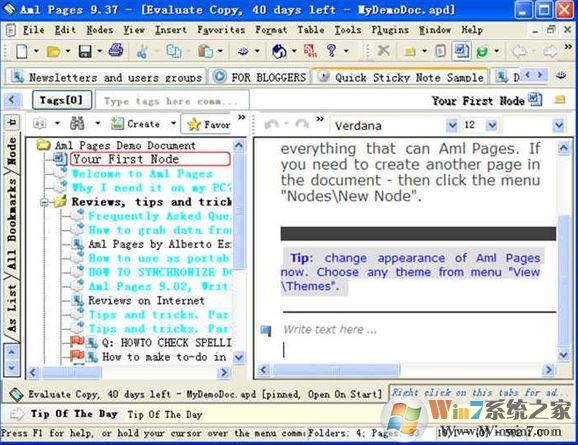The height and width of the screenshot is (445, 578).
Task: Open the File menu
Action: (x=34, y=30)
